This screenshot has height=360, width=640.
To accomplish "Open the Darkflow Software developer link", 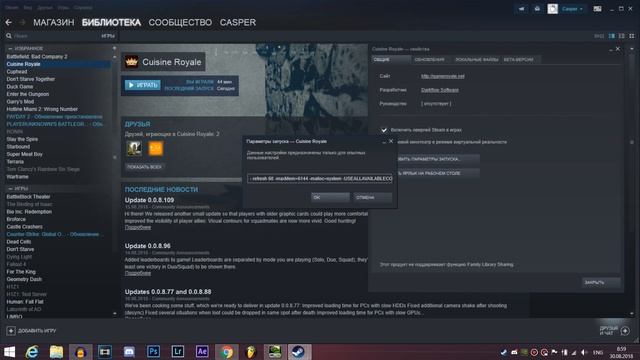I will [440, 90].
